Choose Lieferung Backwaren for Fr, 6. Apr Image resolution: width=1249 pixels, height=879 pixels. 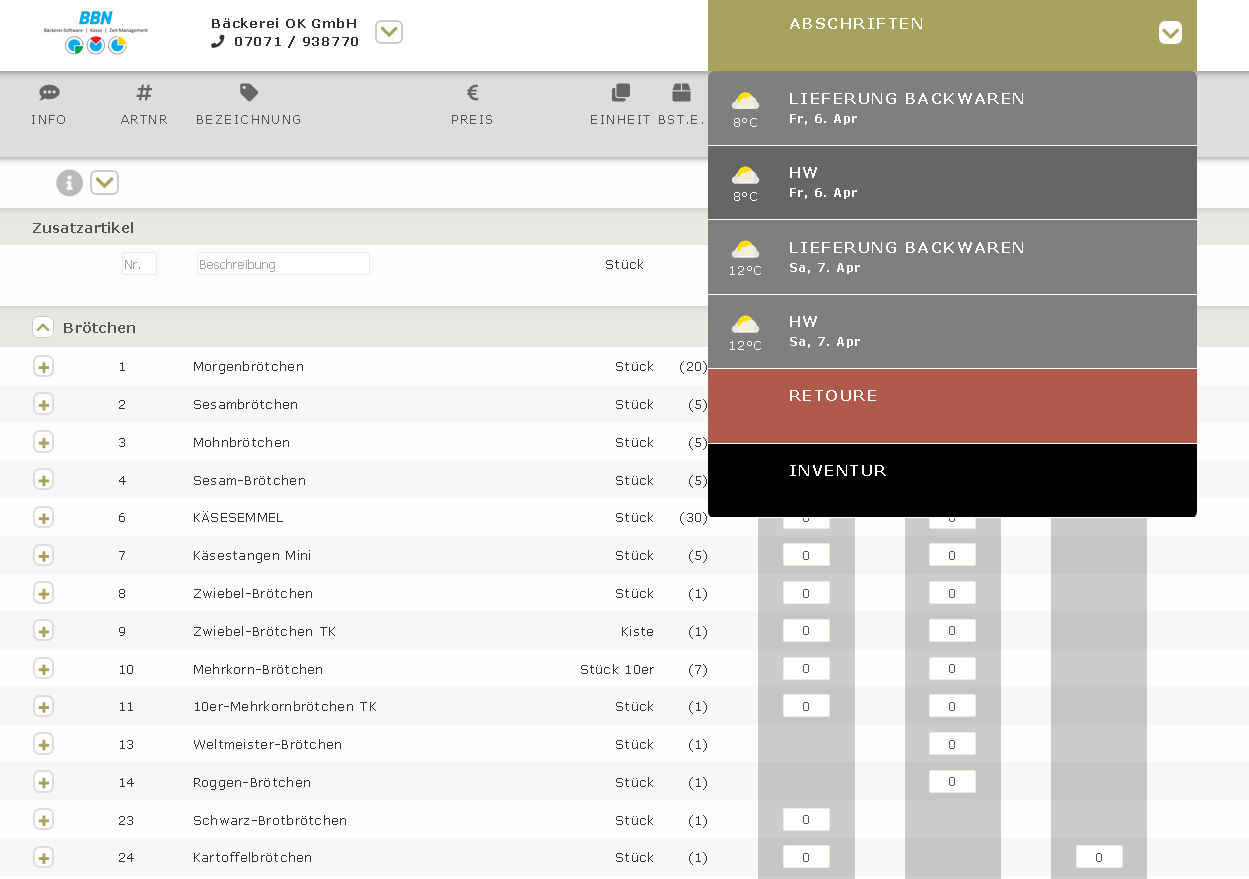pos(951,108)
